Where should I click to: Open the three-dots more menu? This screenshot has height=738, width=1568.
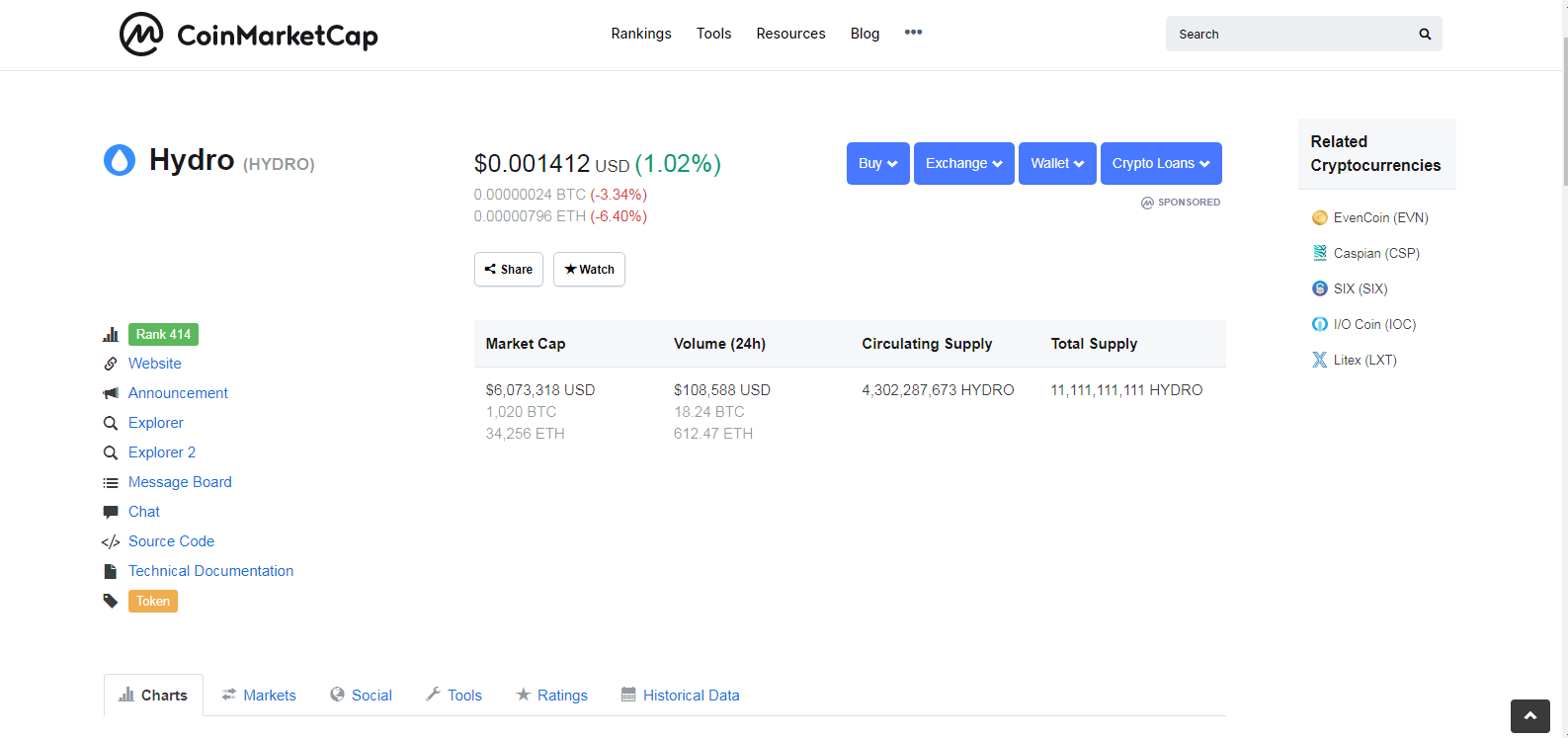coord(913,33)
